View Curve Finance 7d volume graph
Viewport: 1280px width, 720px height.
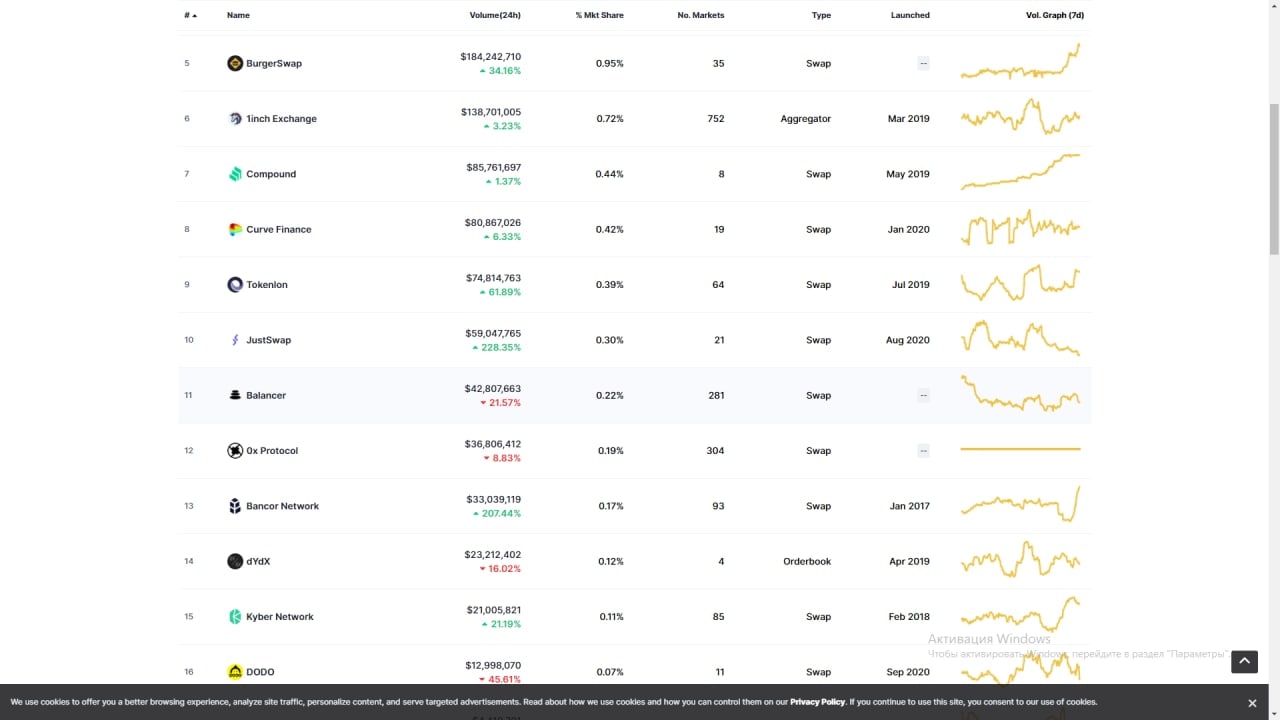pos(1020,228)
